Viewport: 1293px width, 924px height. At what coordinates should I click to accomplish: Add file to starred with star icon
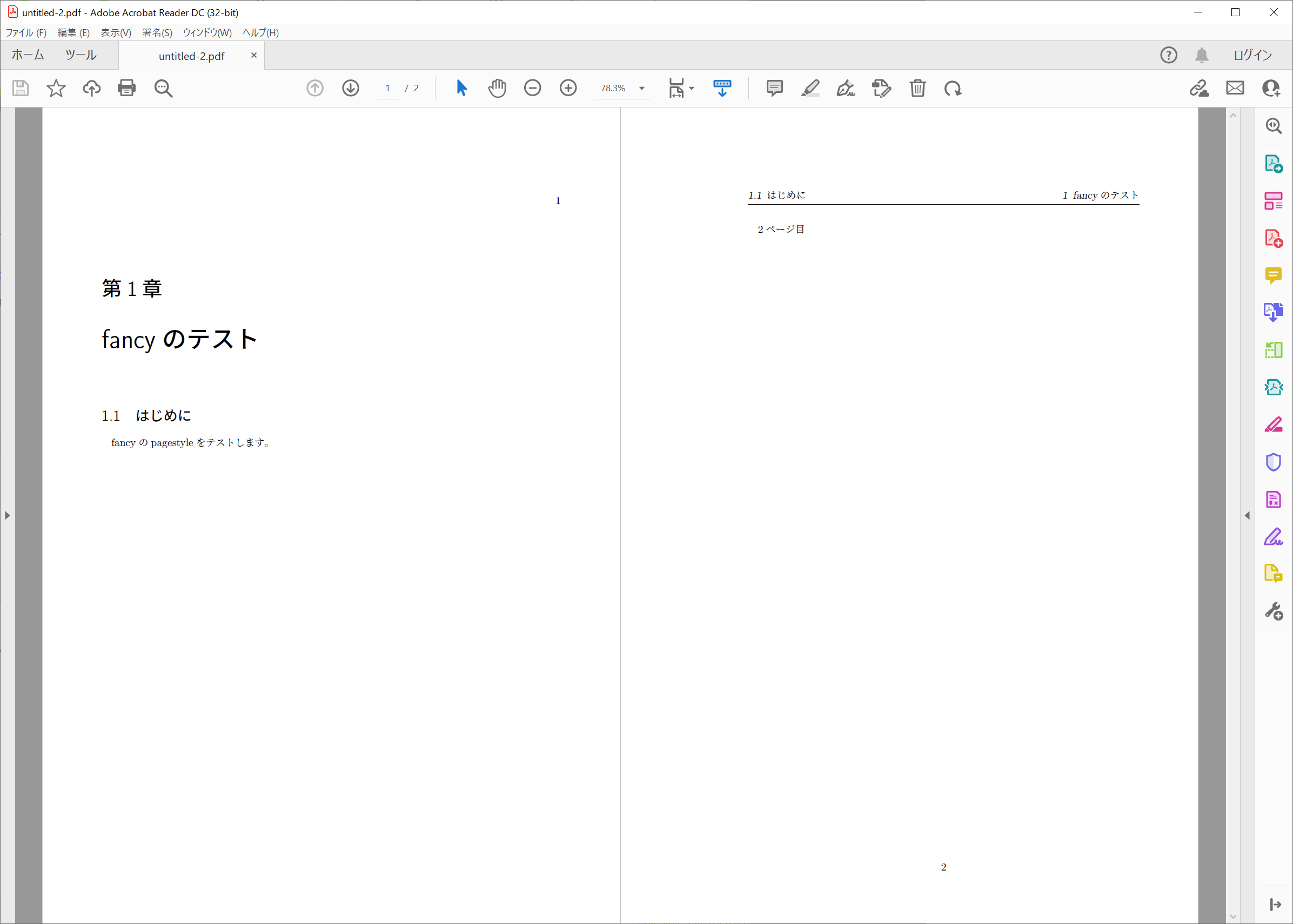[x=56, y=88]
